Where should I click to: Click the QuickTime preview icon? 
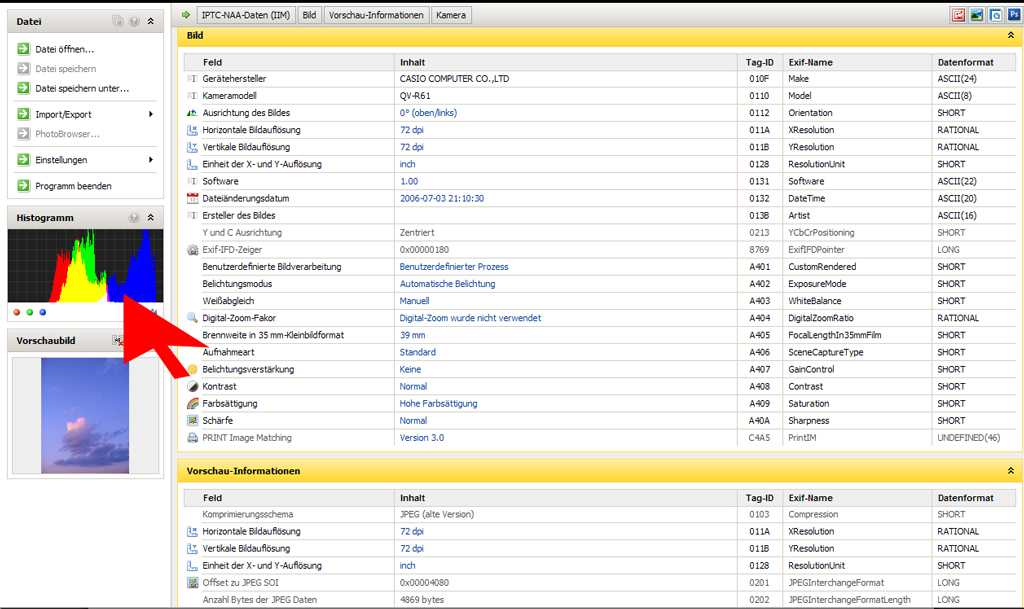click(995, 15)
